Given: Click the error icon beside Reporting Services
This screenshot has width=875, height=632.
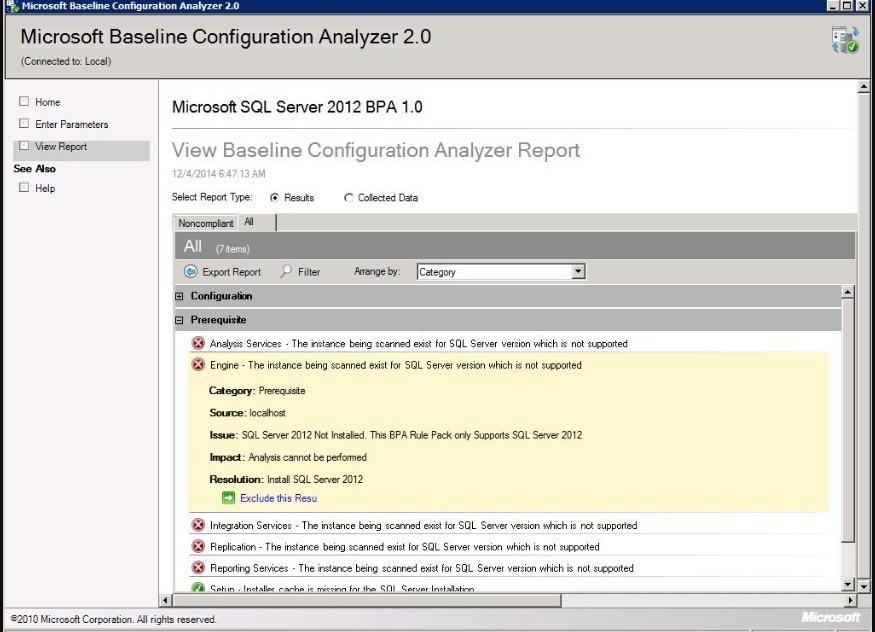Looking at the screenshot, I should tap(198, 567).
